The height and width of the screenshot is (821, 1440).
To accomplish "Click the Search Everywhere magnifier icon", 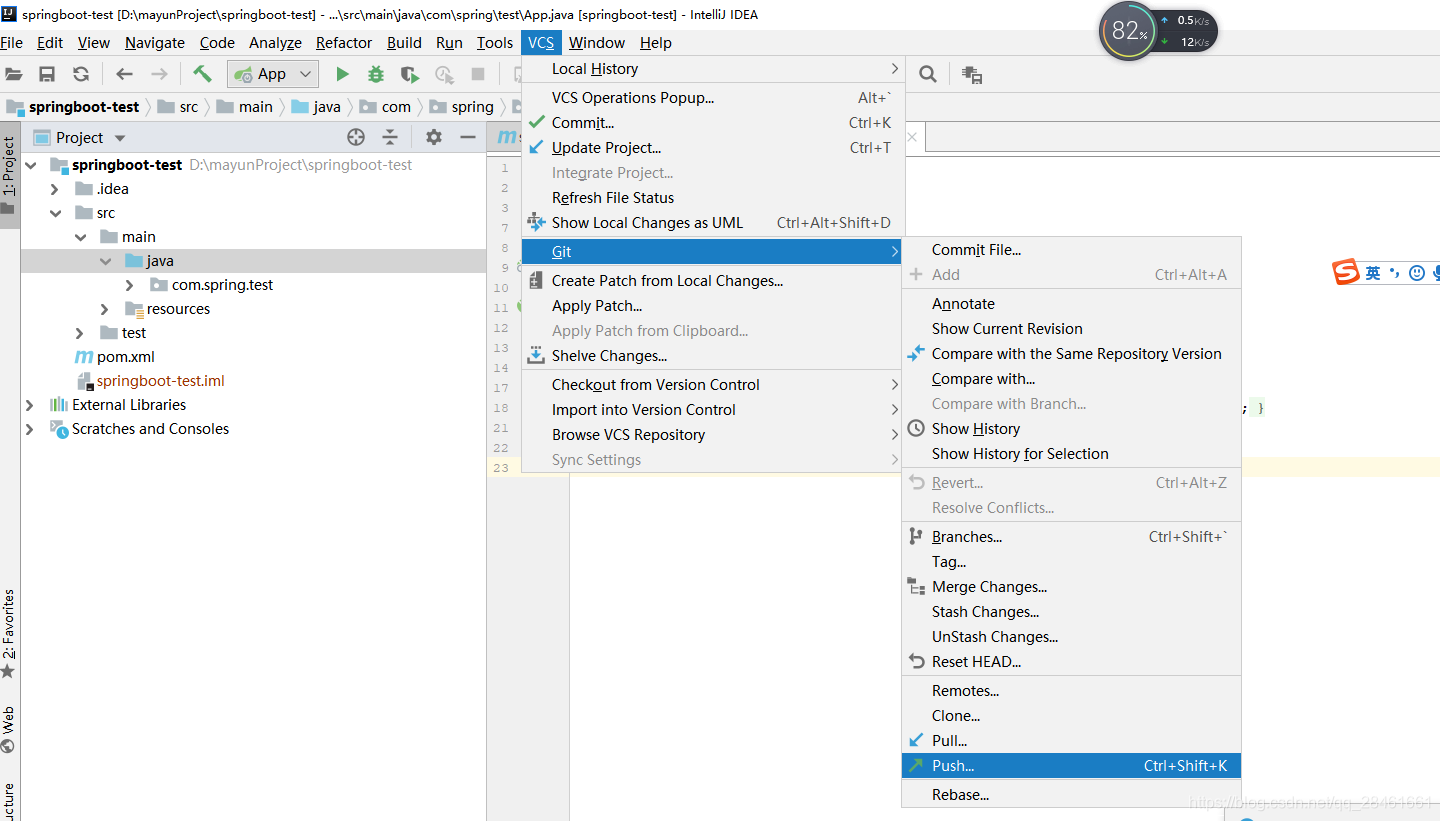I will tap(928, 74).
